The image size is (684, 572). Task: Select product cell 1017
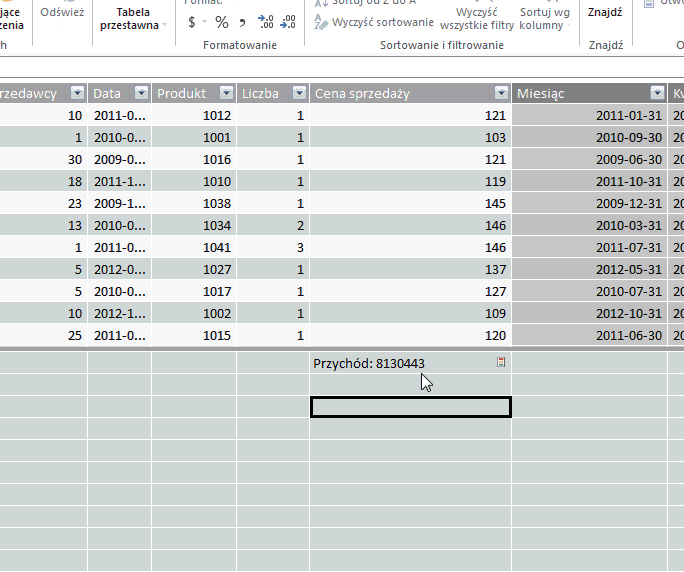194,291
